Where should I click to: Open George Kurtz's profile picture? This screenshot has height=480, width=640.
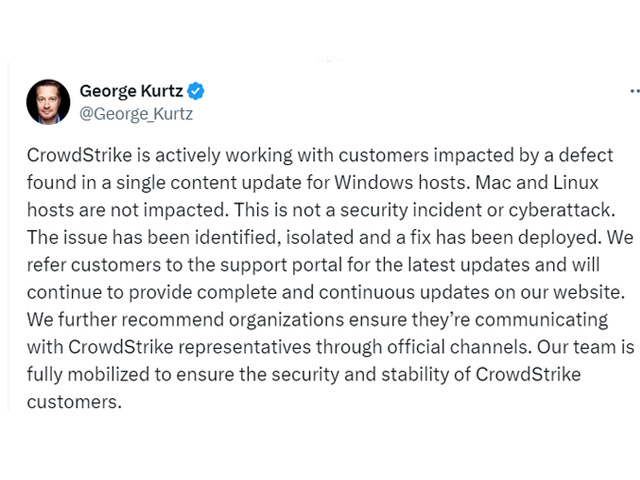tap(48, 102)
